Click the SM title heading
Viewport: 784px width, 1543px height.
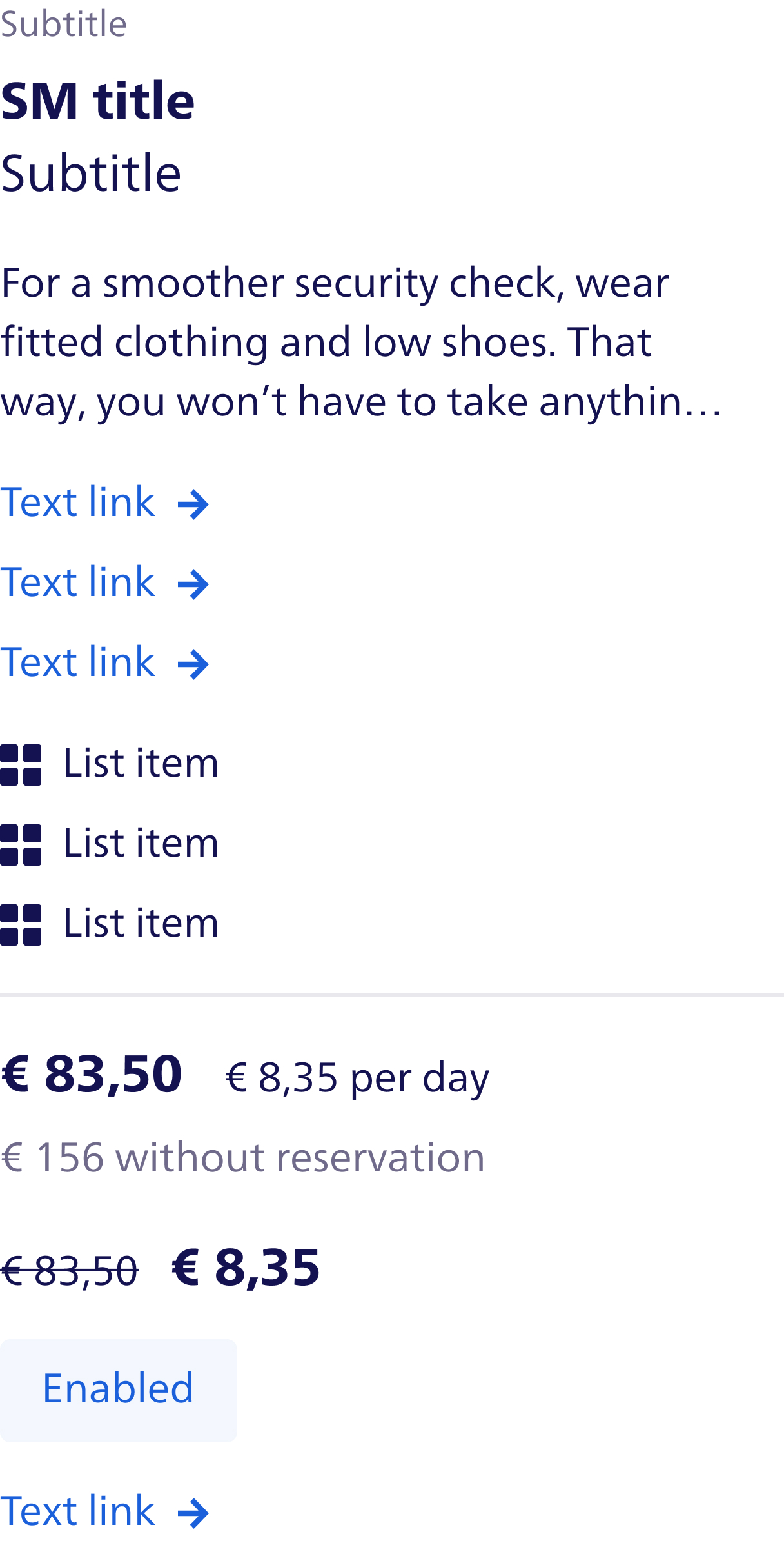(x=97, y=101)
